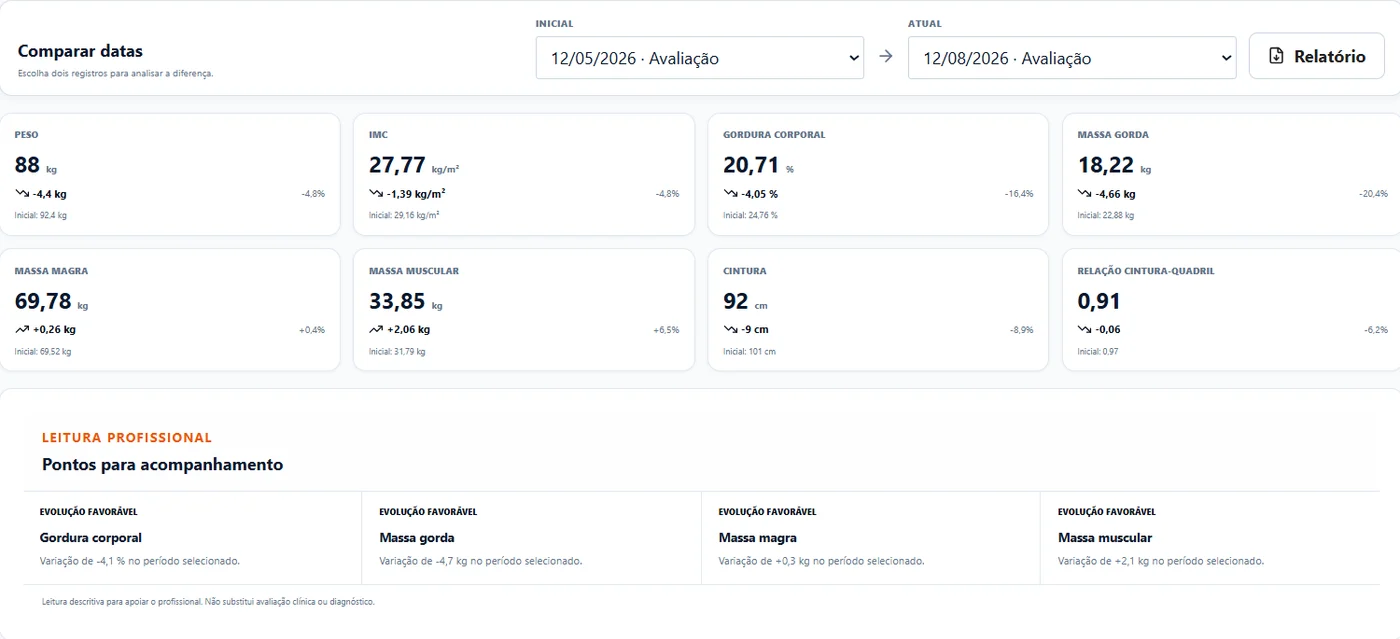
Task: Click the -0,06 ratio change
Action: (1108, 329)
